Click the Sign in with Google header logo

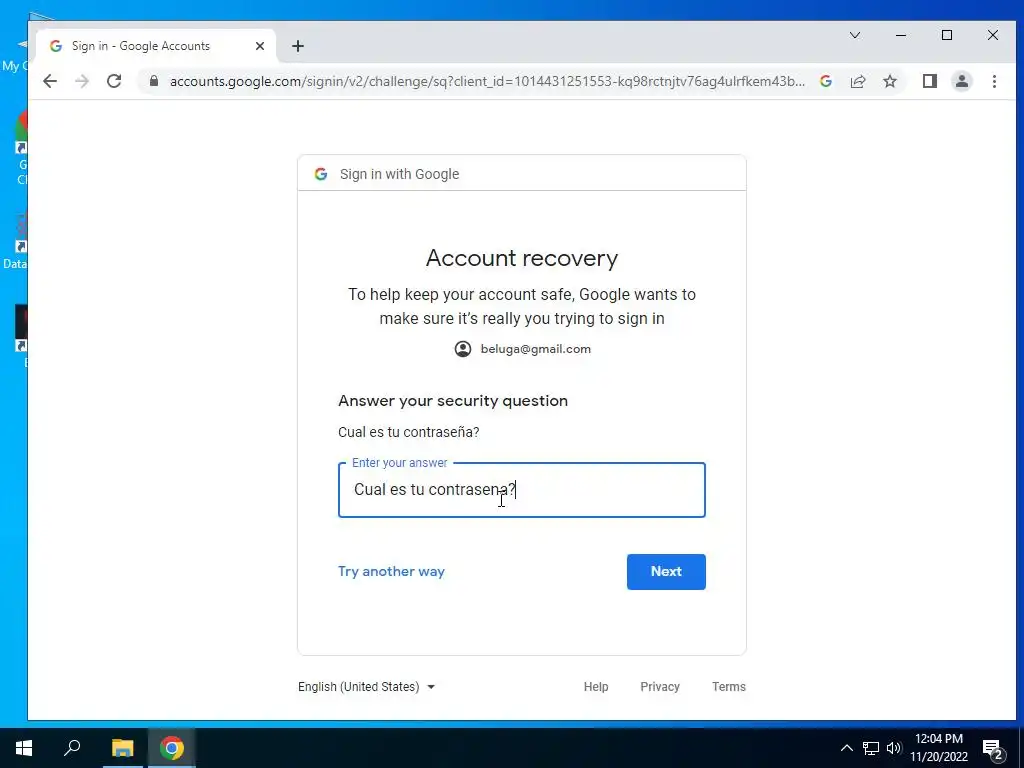coord(321,174)
